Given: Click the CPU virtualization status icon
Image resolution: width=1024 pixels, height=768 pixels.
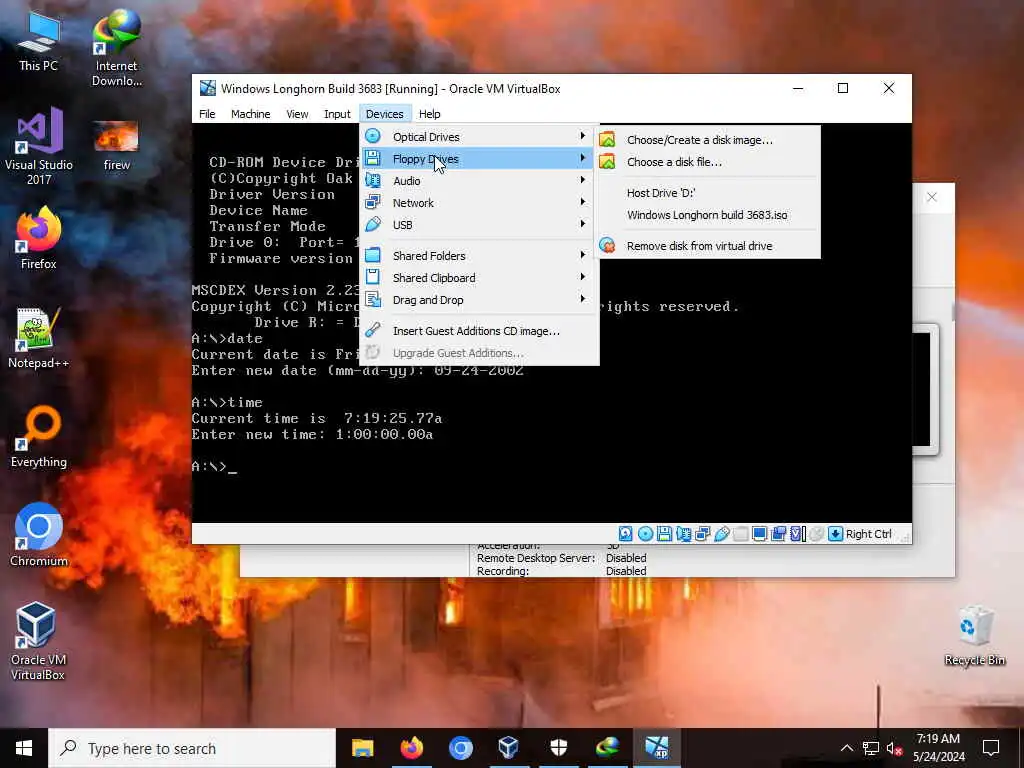Looking at the screenshot, I should point(797,534).
